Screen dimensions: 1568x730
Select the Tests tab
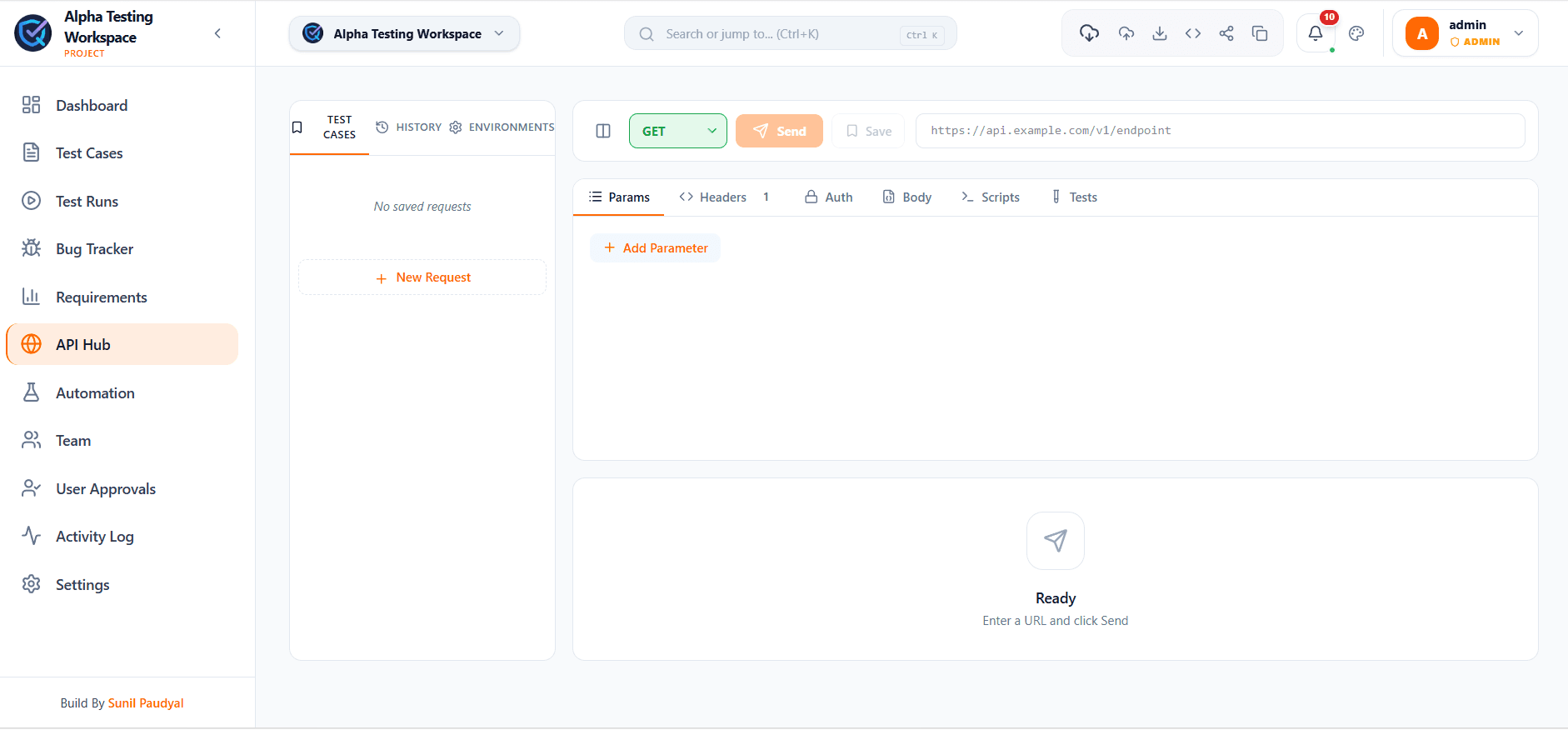pyautogui.click(x=1074, y=197)
